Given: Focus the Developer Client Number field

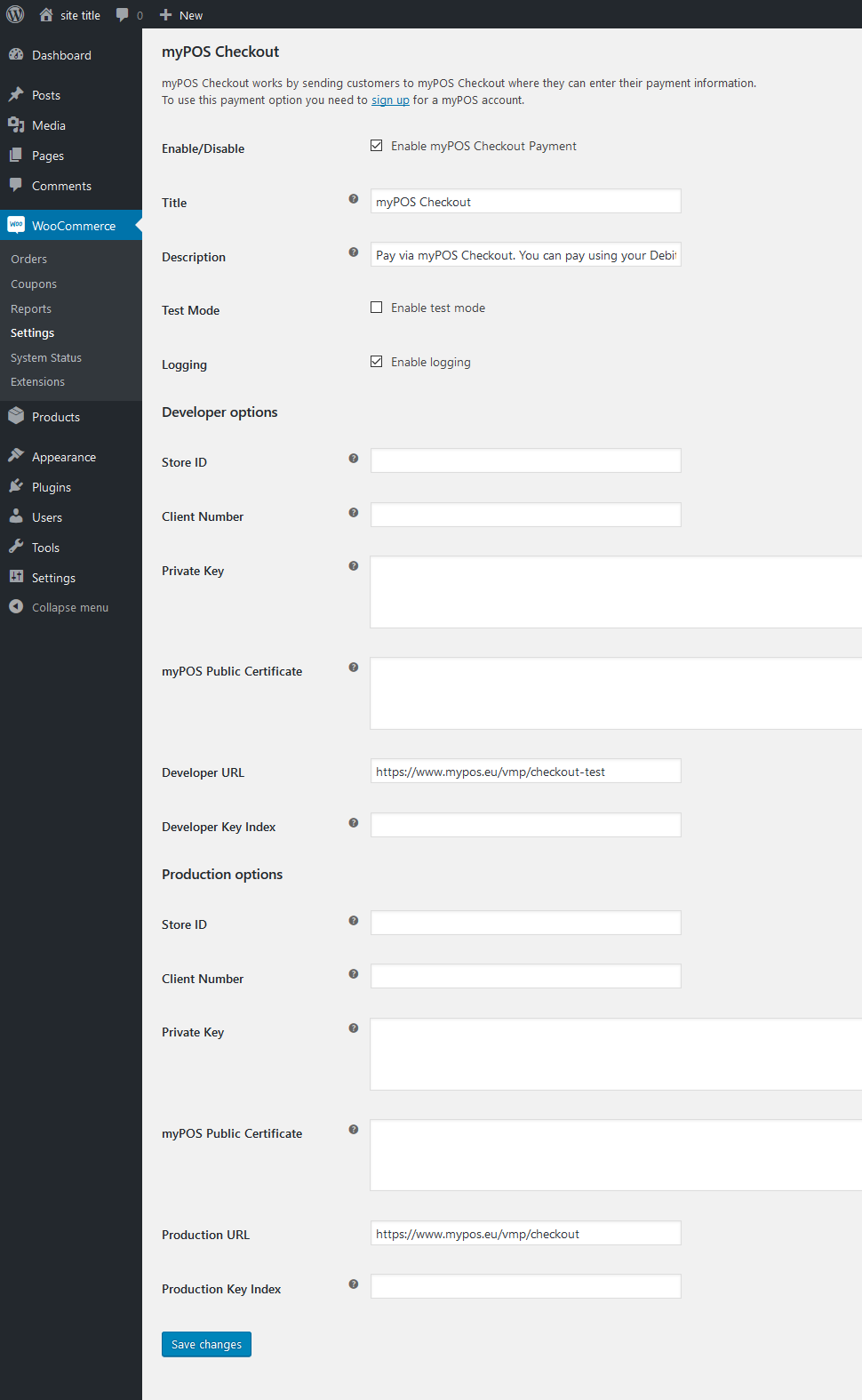Looking at the screenshot, I should coord(526,515).
